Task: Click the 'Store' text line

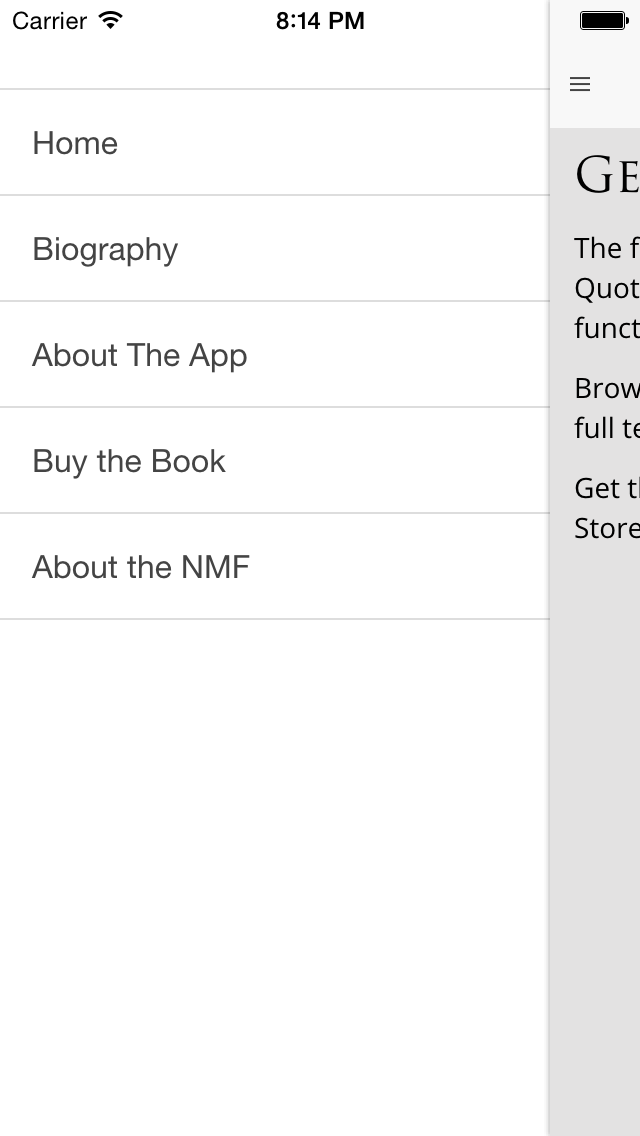Action: [607, 528]
